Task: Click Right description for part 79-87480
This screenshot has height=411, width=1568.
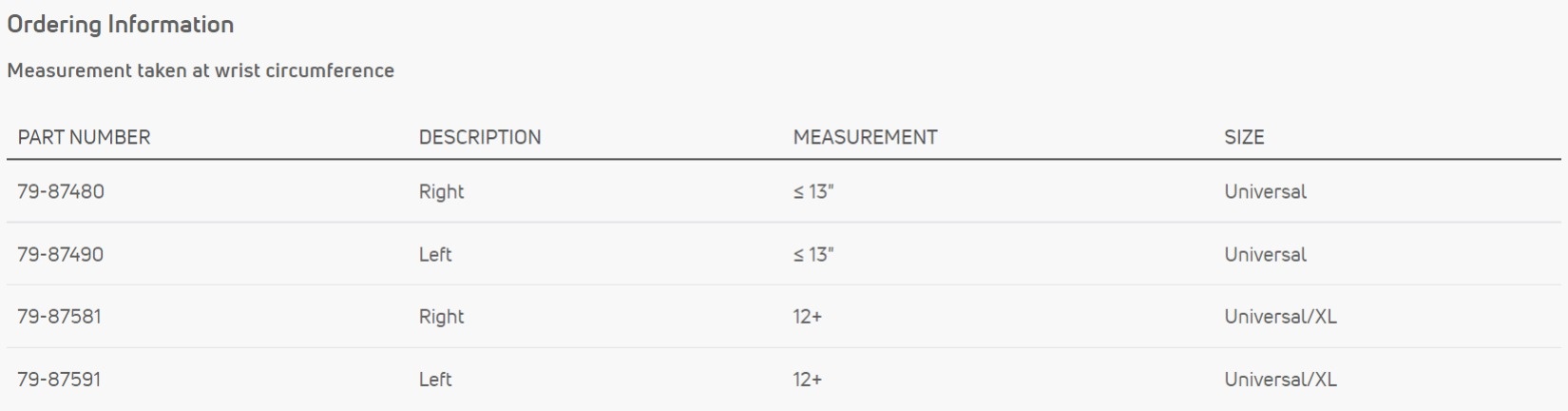Action: (x=441, y=191)
